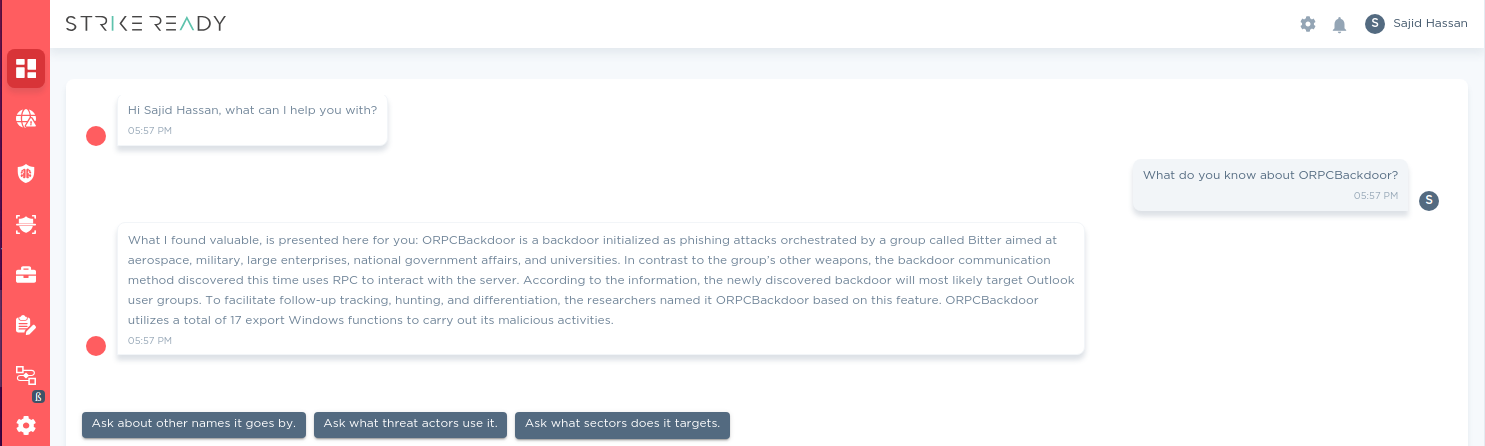1485x446 pixels.
Task: Click the StrikeReady logo
Action: point(146,24)
